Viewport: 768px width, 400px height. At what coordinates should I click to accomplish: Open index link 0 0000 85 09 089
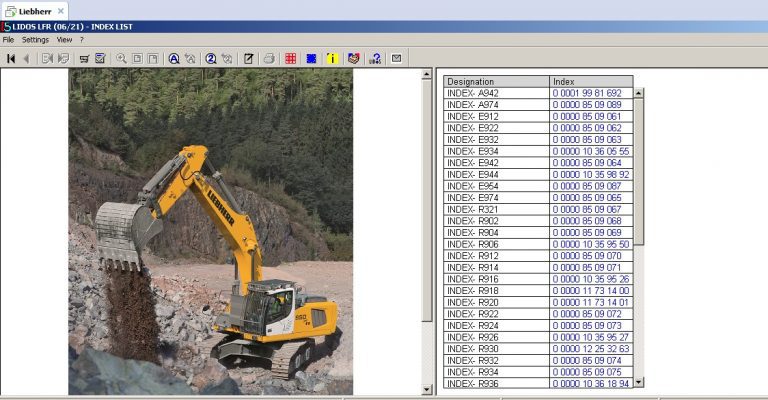tap(587, 105)
